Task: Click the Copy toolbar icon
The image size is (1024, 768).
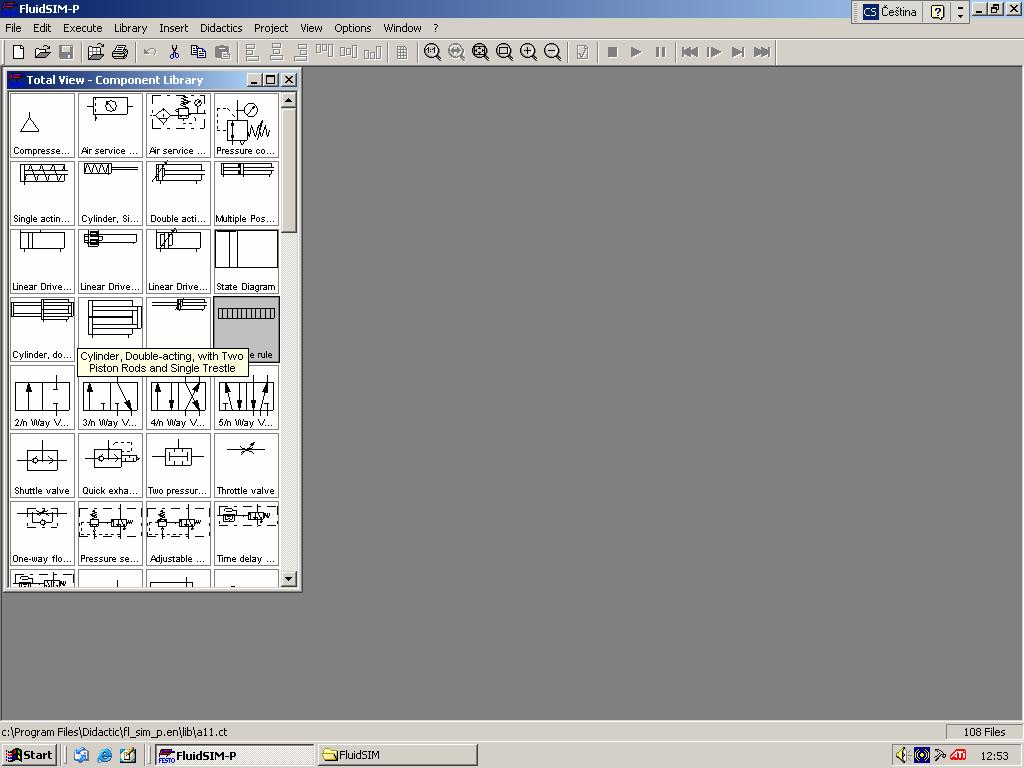Action: (198, 52)
